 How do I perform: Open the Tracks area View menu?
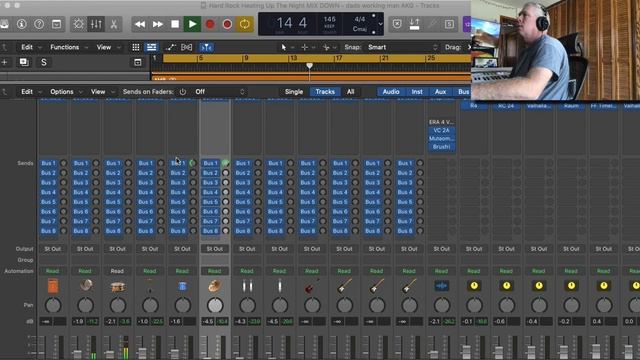[x=104, y=47]
